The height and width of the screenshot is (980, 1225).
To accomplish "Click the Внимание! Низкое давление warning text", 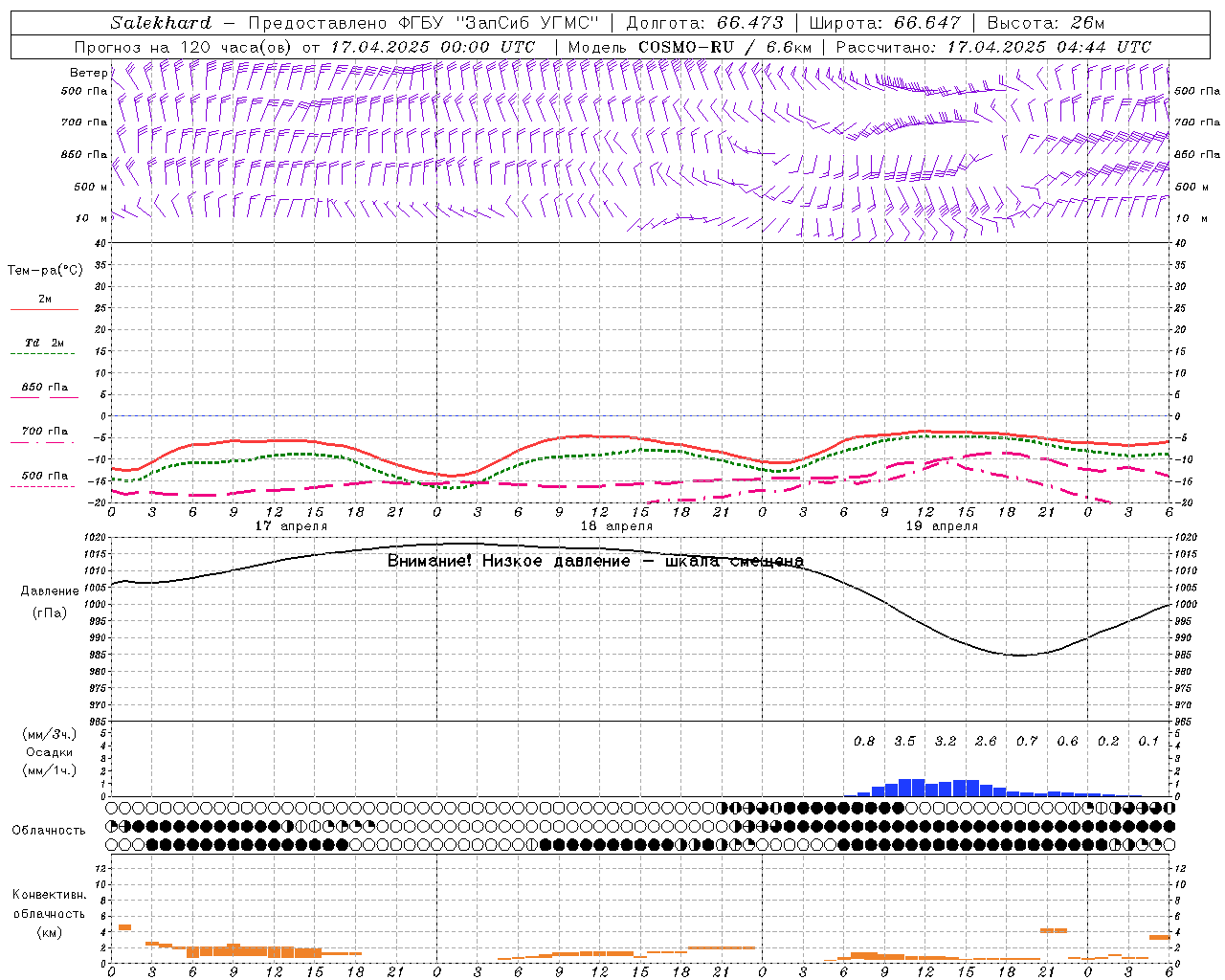I will 595,562.
